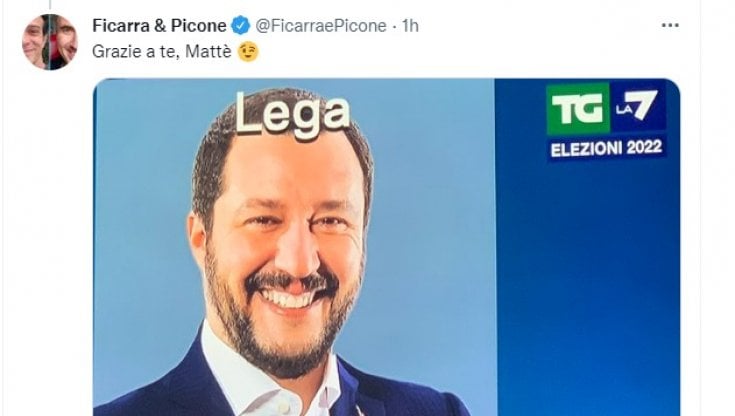Click the LA7 channel logo

638,107
